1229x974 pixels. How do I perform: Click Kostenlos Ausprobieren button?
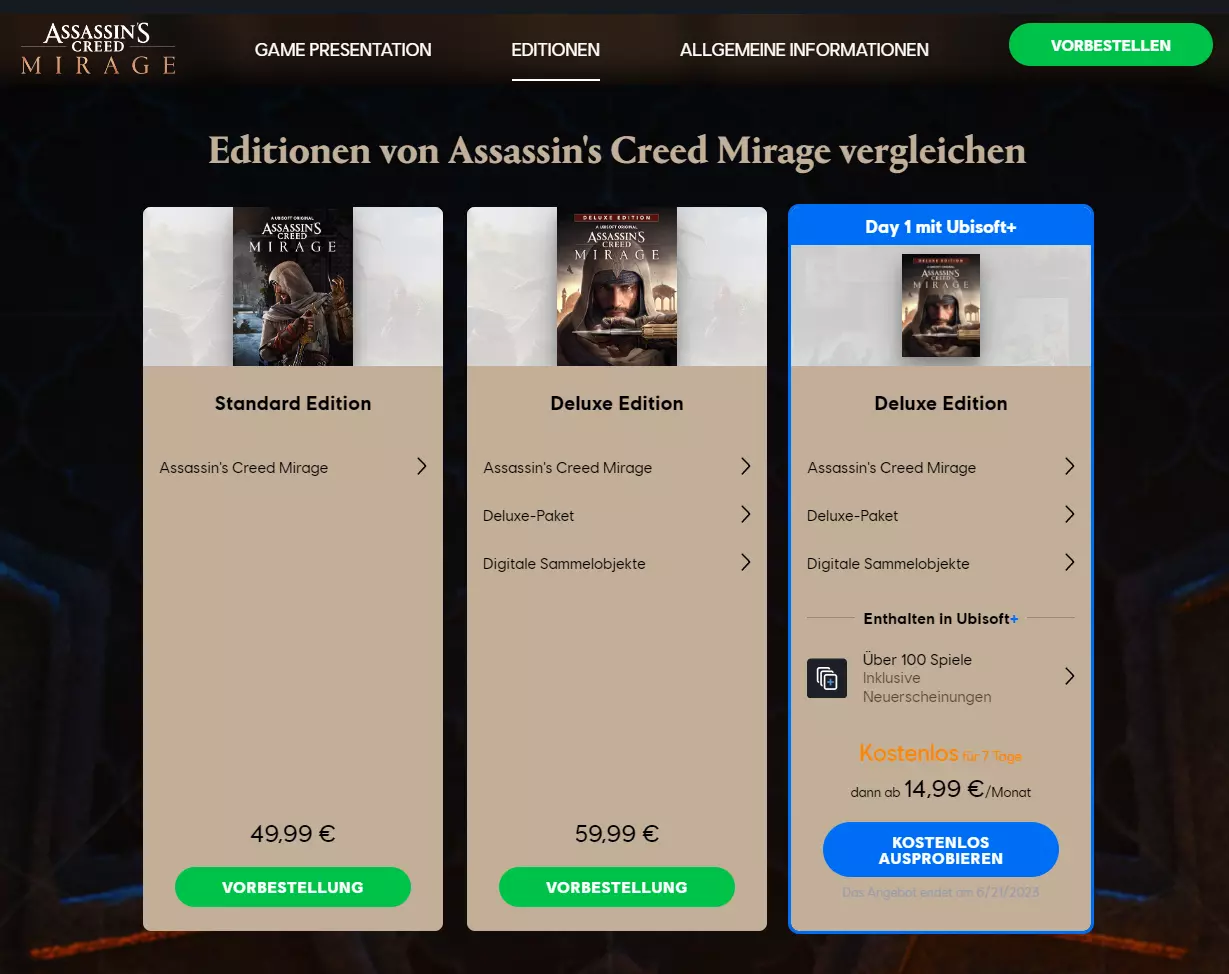point(941,850)
